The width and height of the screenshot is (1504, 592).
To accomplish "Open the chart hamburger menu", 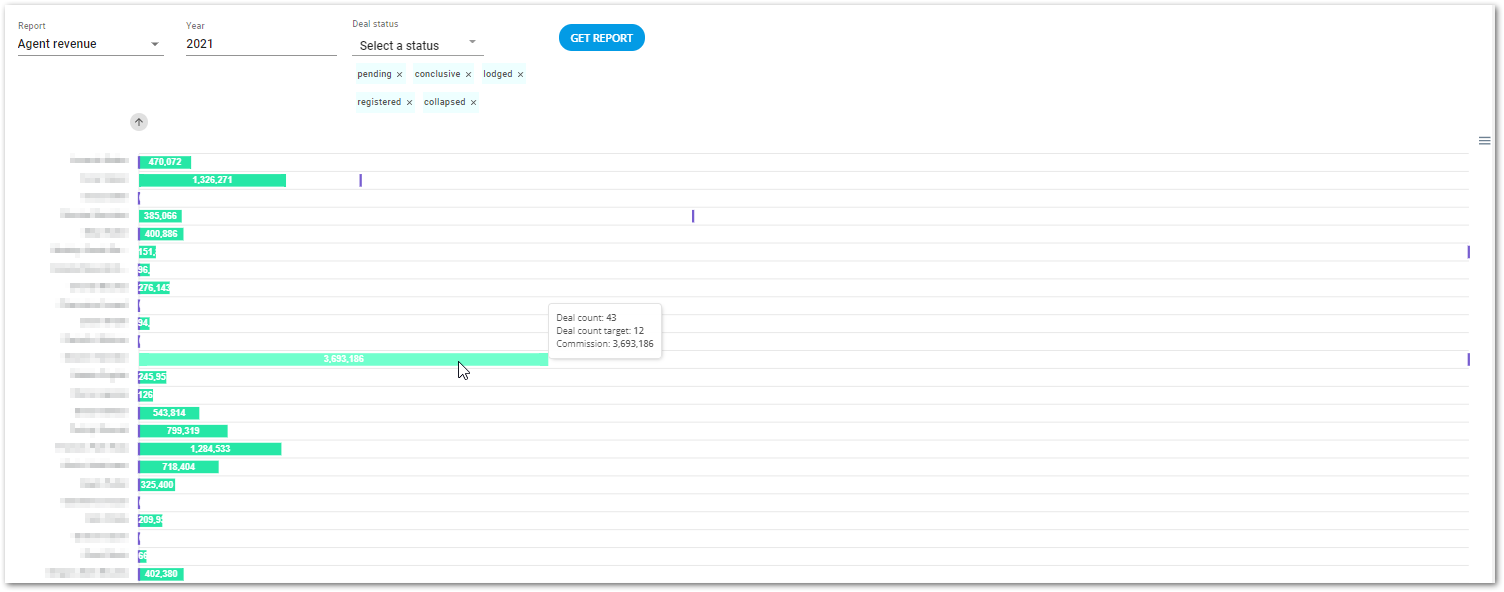I will point(1484,141).
